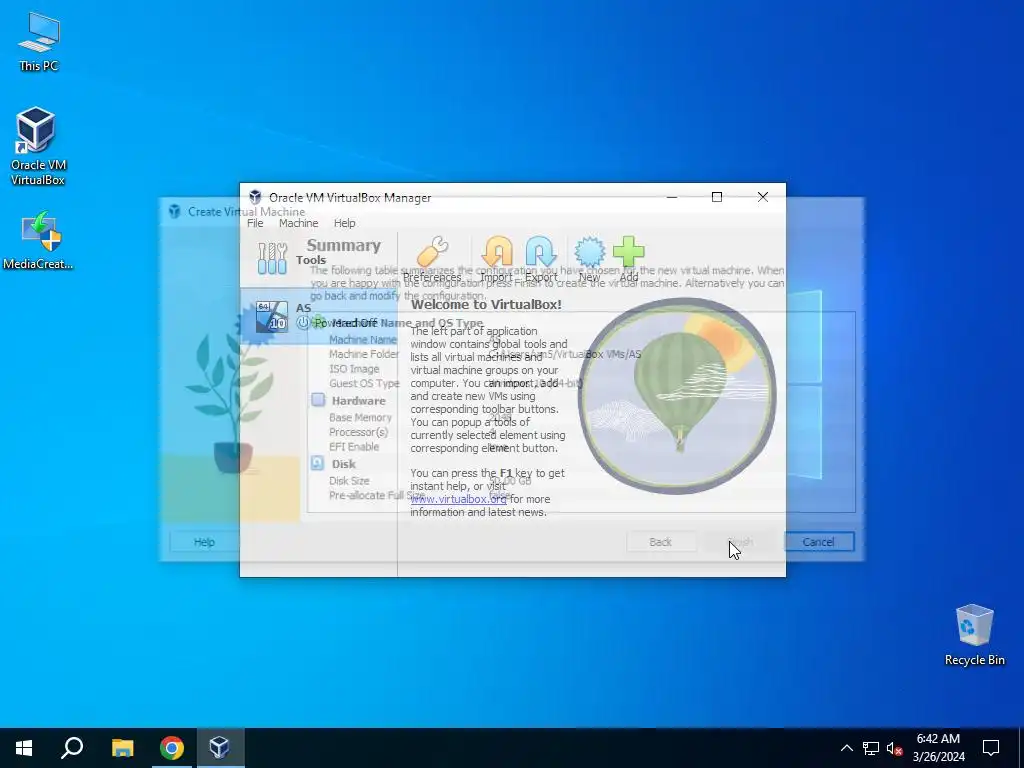
Task: Open the Action Center notifications icon
Action: point(991,748)
